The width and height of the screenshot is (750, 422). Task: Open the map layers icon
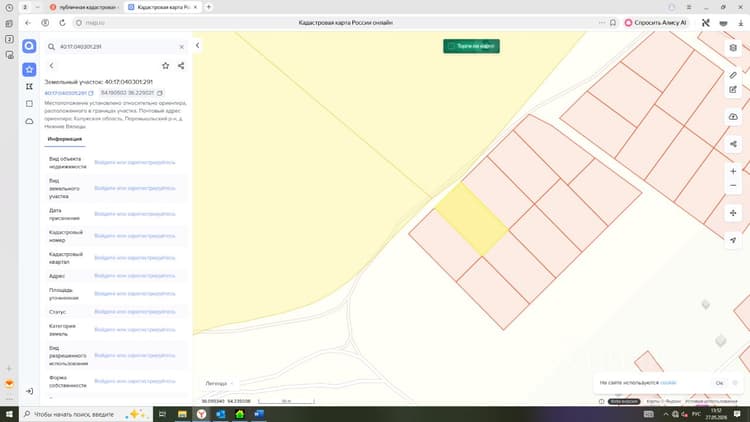pos(733,47)
